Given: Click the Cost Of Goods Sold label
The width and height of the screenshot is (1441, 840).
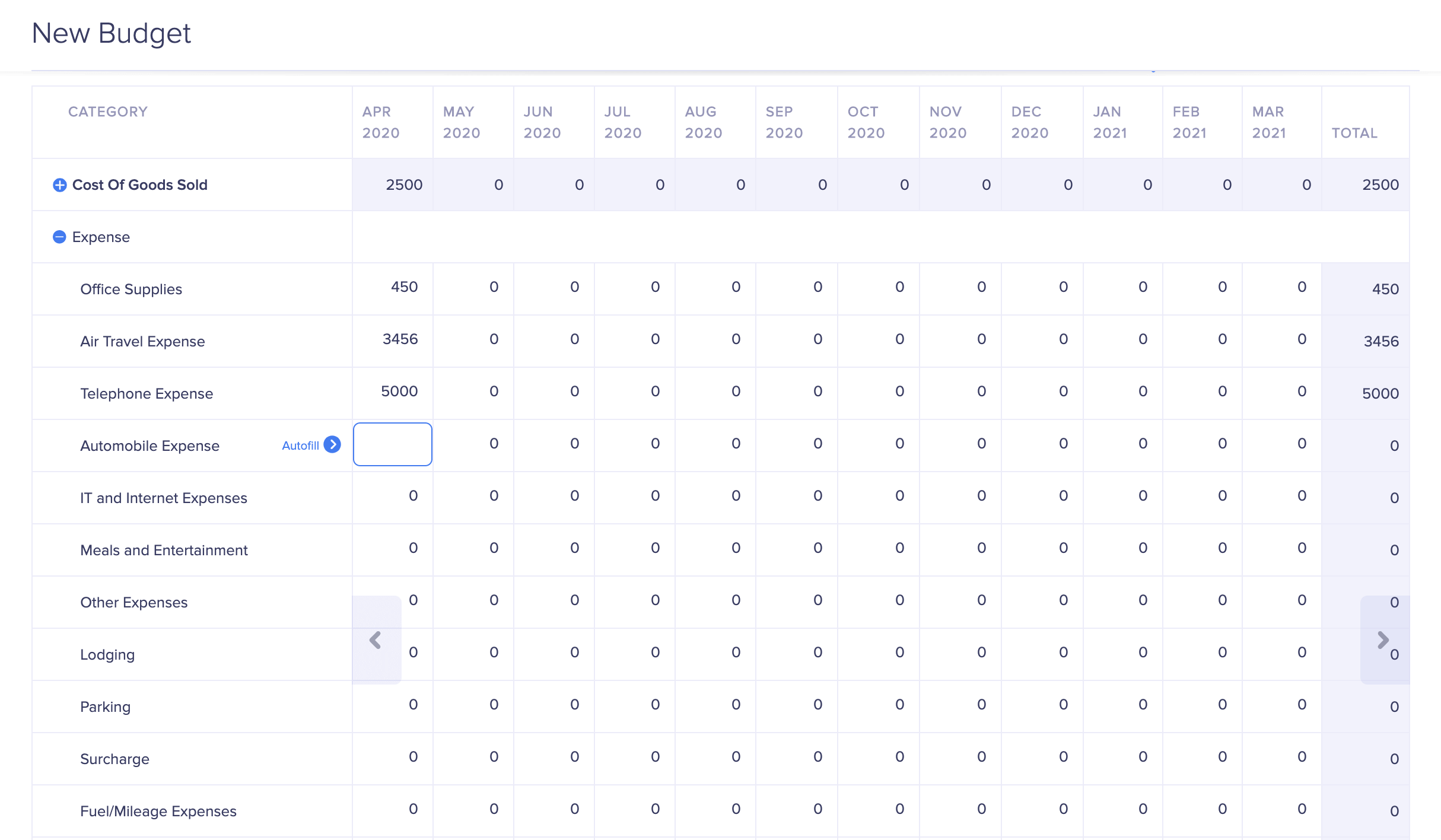Looking at the screenshot, I should [x=140, y=185].
